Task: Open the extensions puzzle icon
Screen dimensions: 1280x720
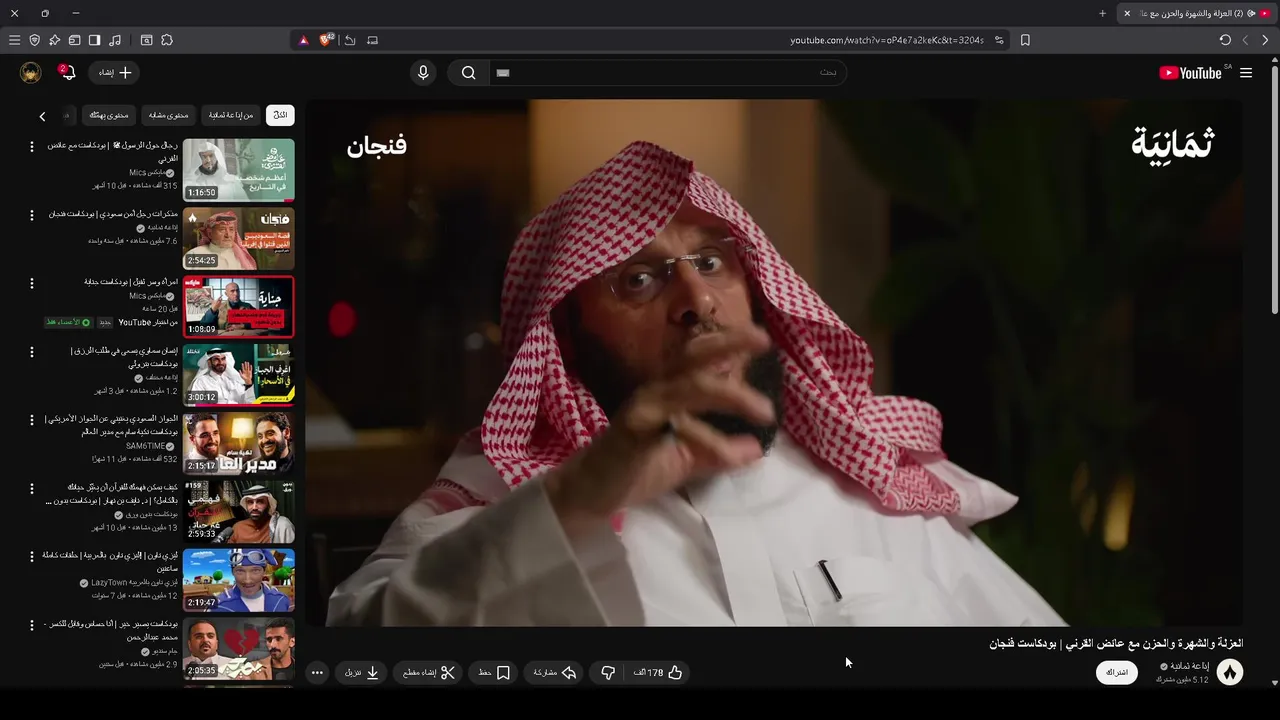Action: coord(167,40)
